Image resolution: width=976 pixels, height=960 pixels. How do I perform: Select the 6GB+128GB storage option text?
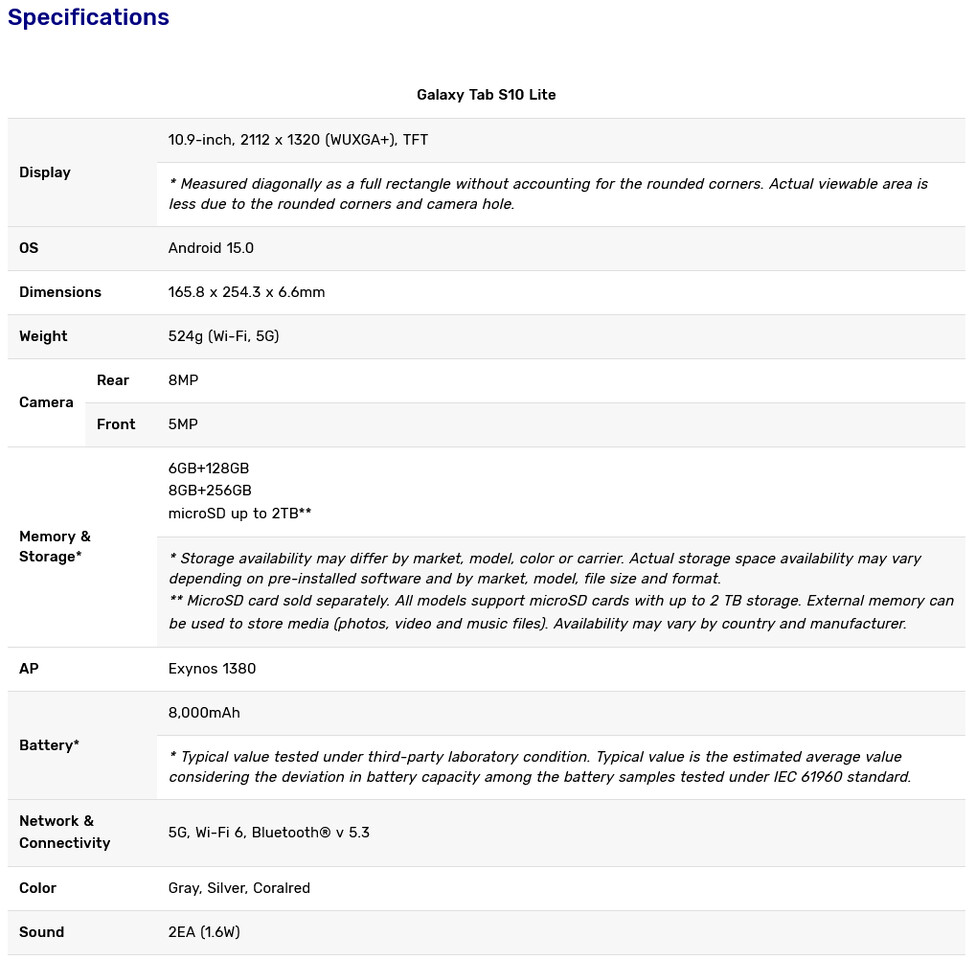pos(209,468)
